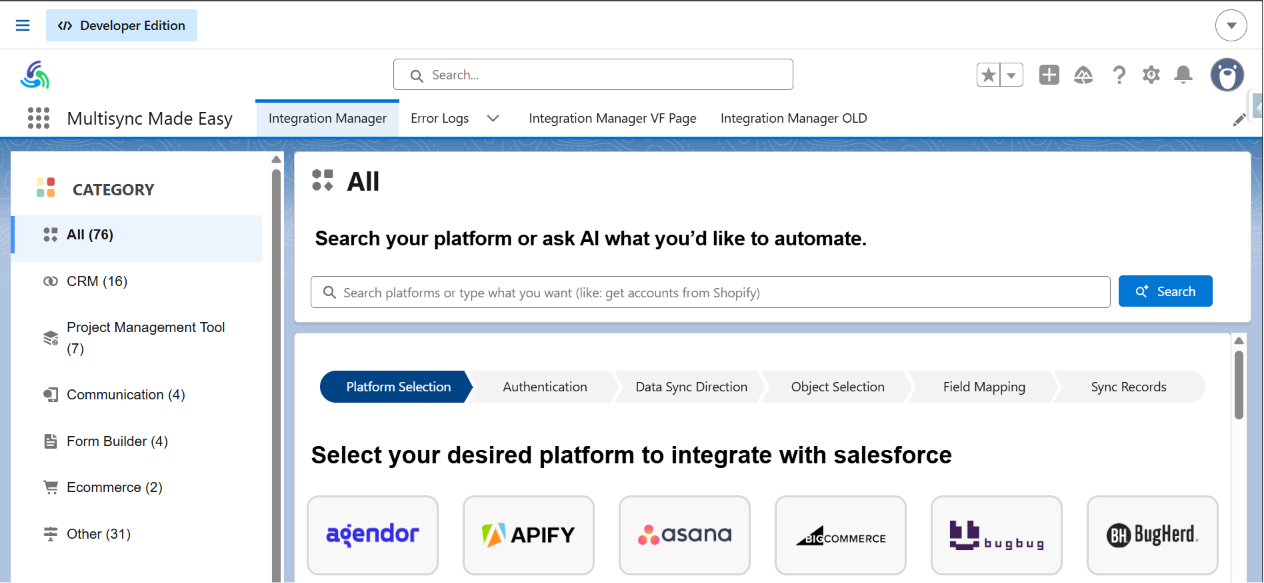Click the Global Actions plus icon
1264x583 pixels.
pyautogui.click(x=1049, y=75)
